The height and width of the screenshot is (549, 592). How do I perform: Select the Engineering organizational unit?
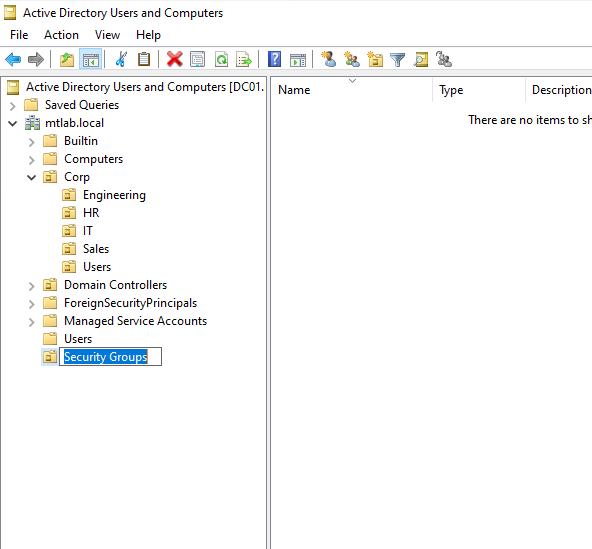click(114, 195)
